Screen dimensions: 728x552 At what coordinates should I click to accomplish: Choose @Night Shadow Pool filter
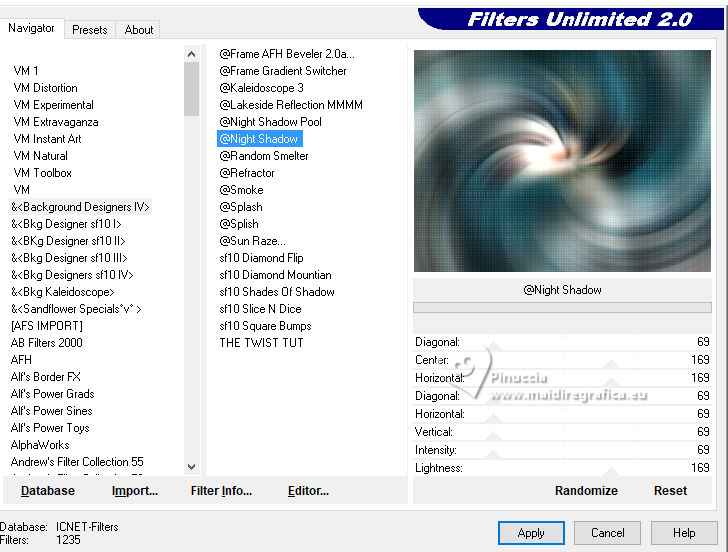pos(270,122)
